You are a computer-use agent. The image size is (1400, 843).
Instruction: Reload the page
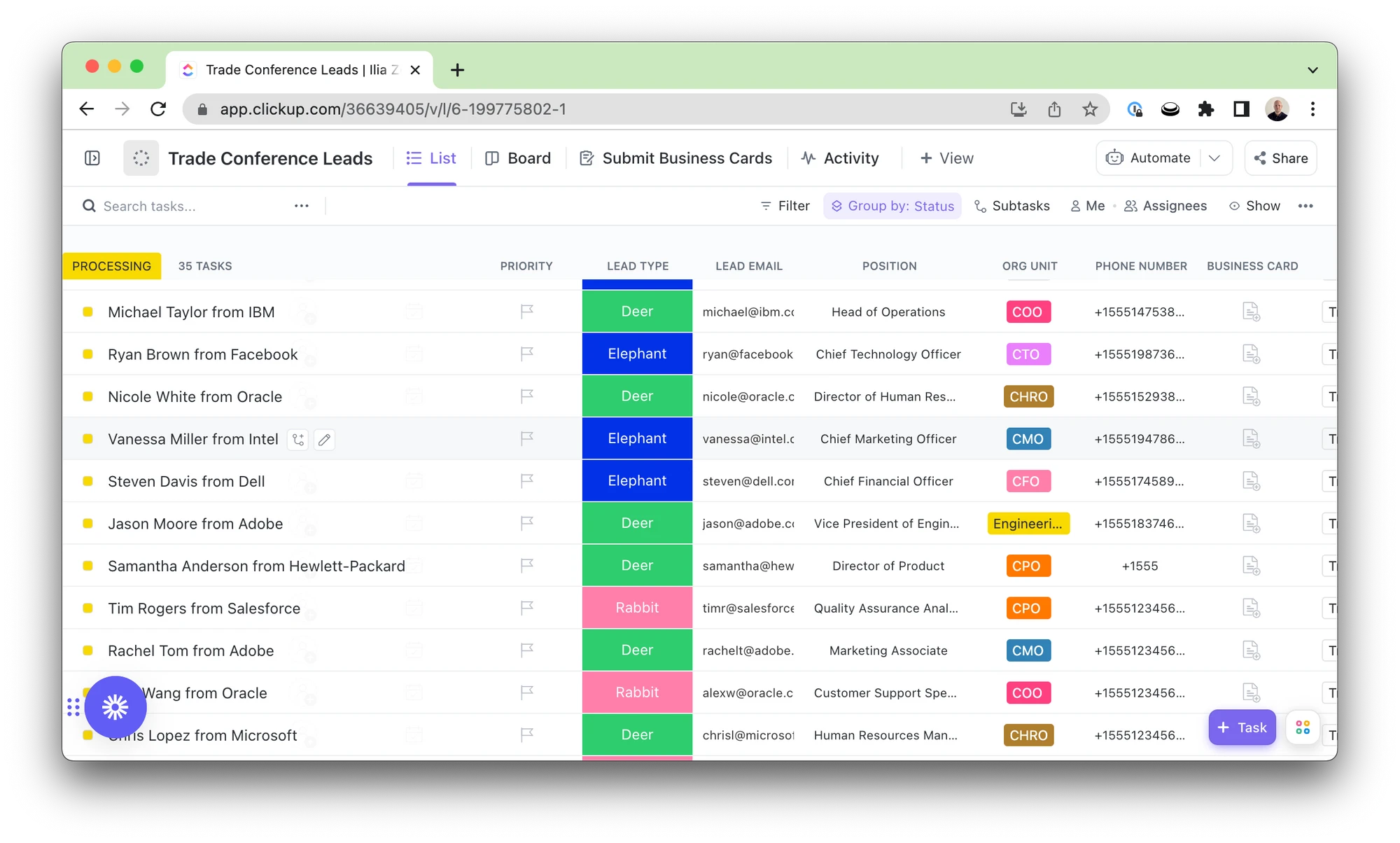coord(159,109)
